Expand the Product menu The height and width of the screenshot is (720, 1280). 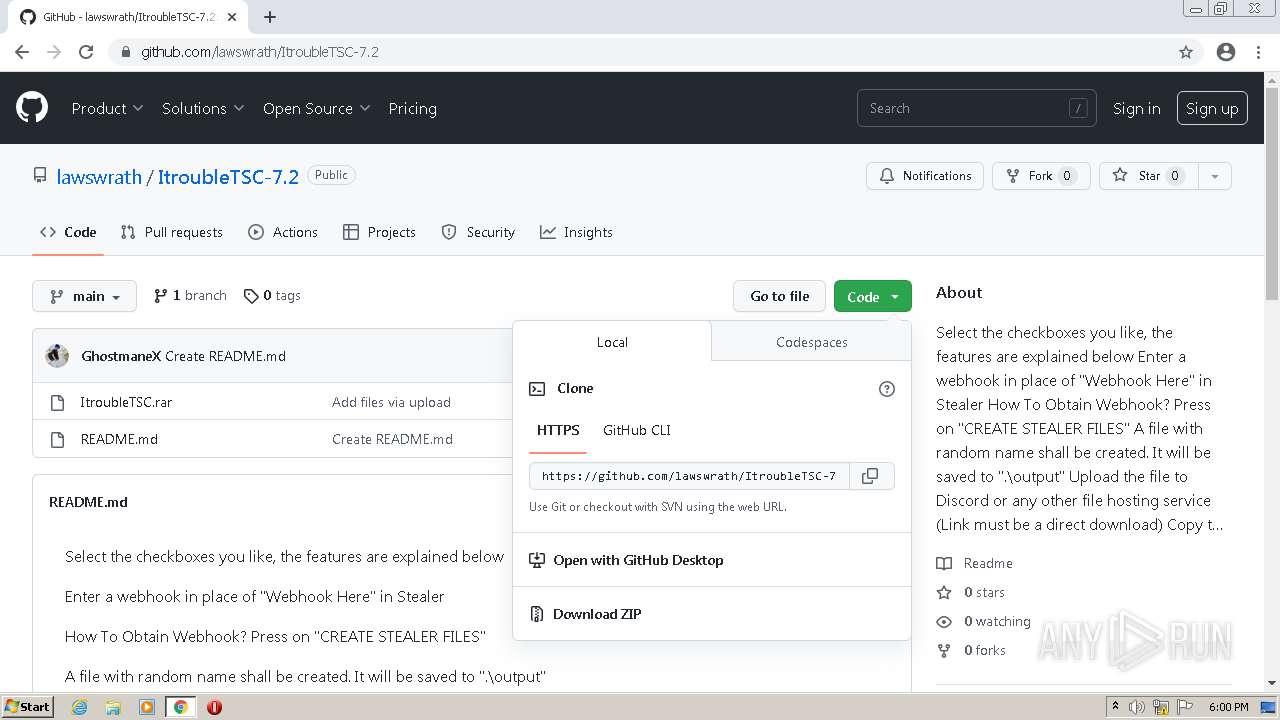point(107,108)
